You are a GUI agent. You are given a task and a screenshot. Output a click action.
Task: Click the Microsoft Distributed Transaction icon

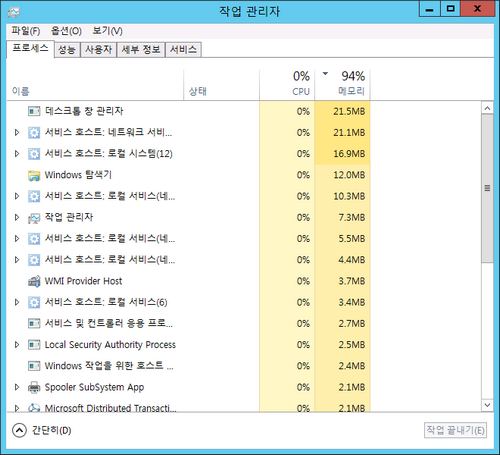(34, 408)
